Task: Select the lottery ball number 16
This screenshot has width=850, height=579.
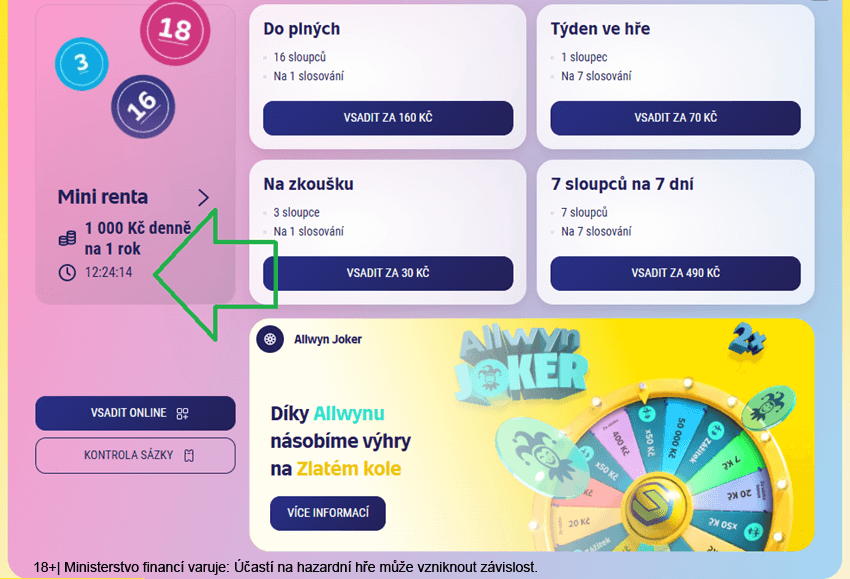Action: 141,107
